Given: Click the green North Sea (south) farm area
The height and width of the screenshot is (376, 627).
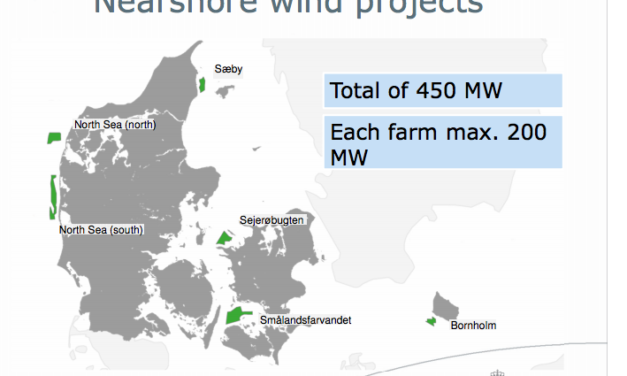Looking at the screenshot, I should pos(53,197).
